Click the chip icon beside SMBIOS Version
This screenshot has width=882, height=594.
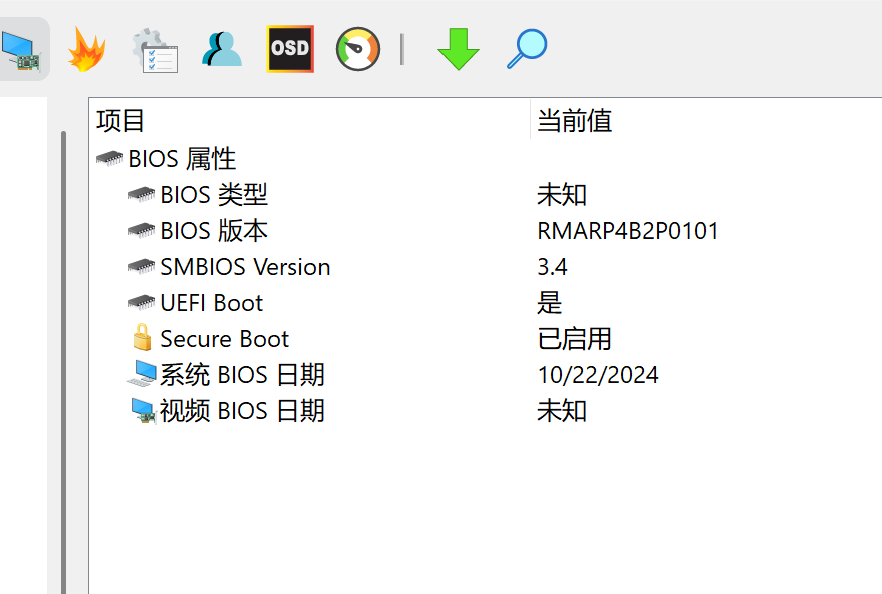point(141,267)
